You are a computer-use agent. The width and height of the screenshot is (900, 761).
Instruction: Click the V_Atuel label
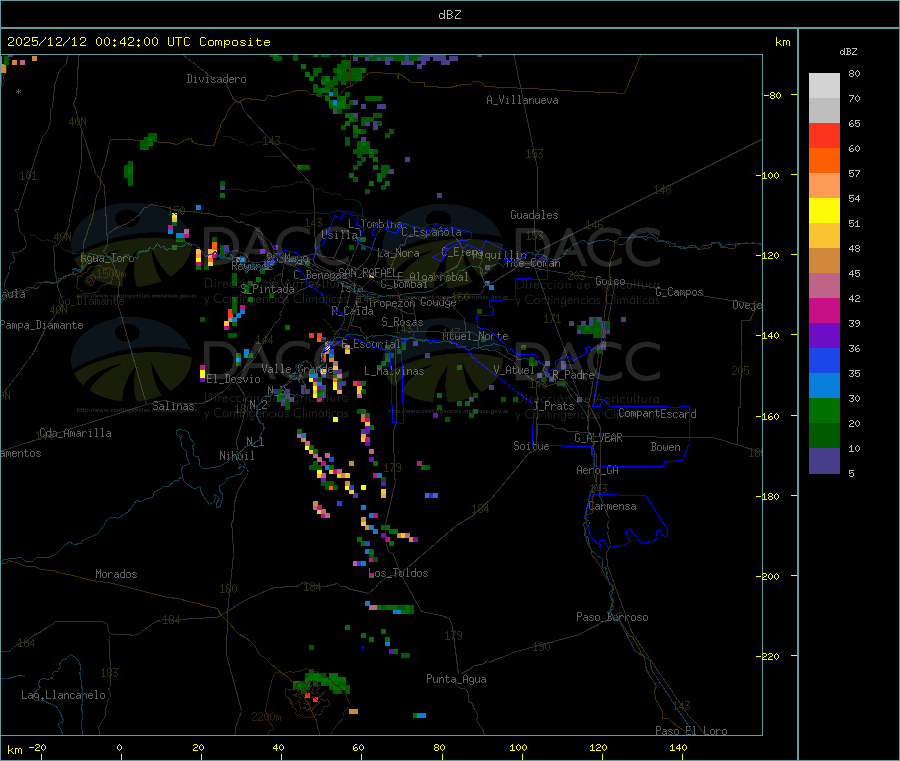pyautogui.click(x=514, y=370)
